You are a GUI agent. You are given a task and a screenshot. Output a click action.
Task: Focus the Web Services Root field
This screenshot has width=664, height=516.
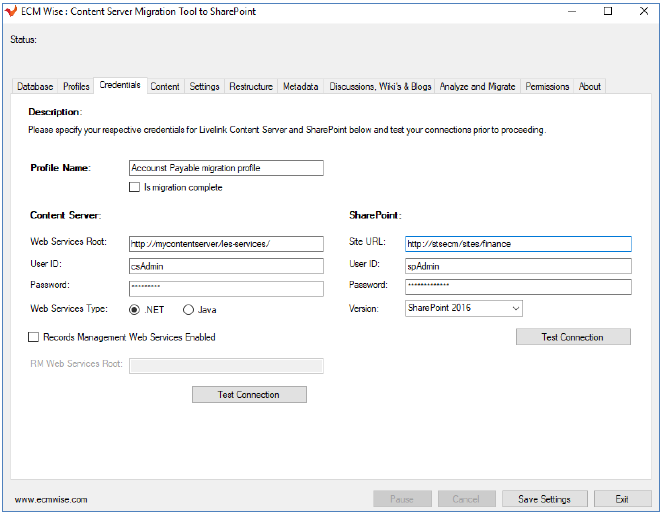pyautogui.click(x=226, y=244)
